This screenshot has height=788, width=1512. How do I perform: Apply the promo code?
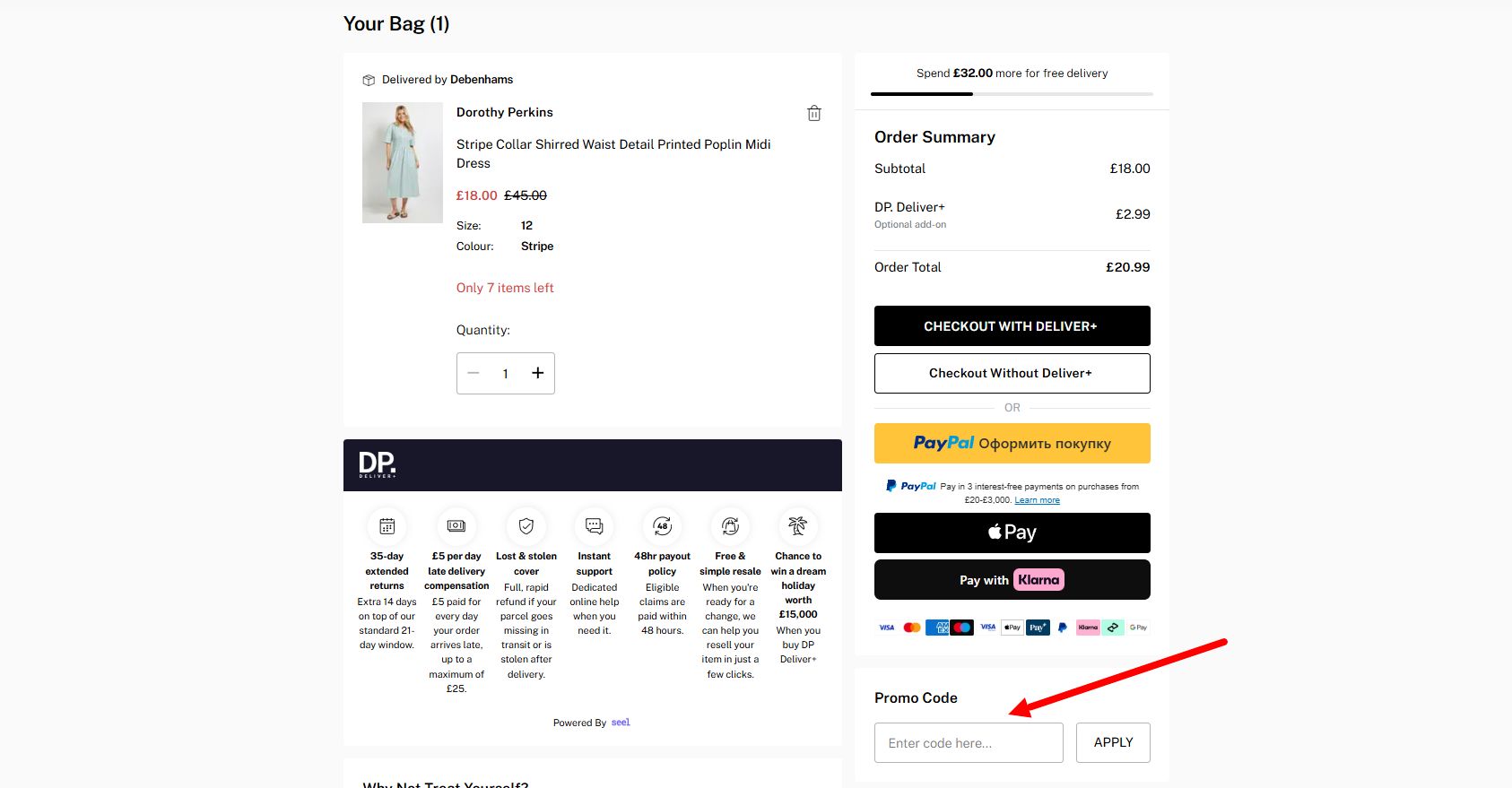[1113, 742]
